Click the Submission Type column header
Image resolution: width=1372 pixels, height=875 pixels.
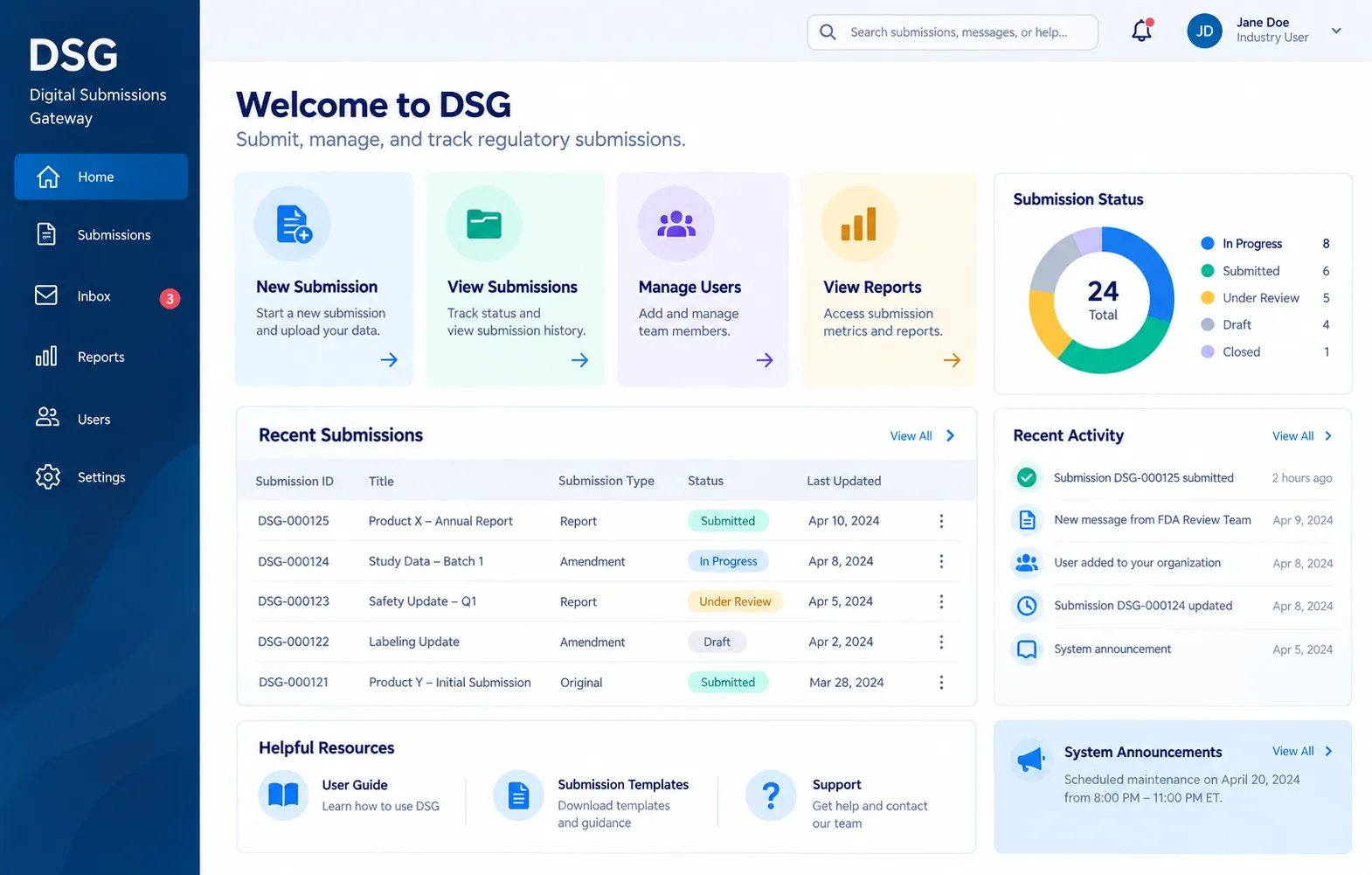point(606,481)
